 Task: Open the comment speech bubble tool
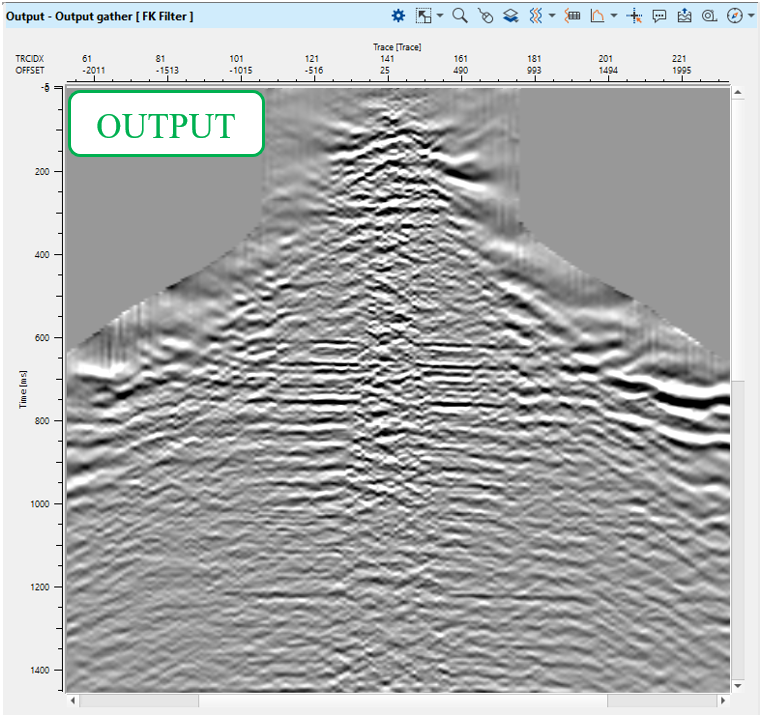[x=660, y=16]
